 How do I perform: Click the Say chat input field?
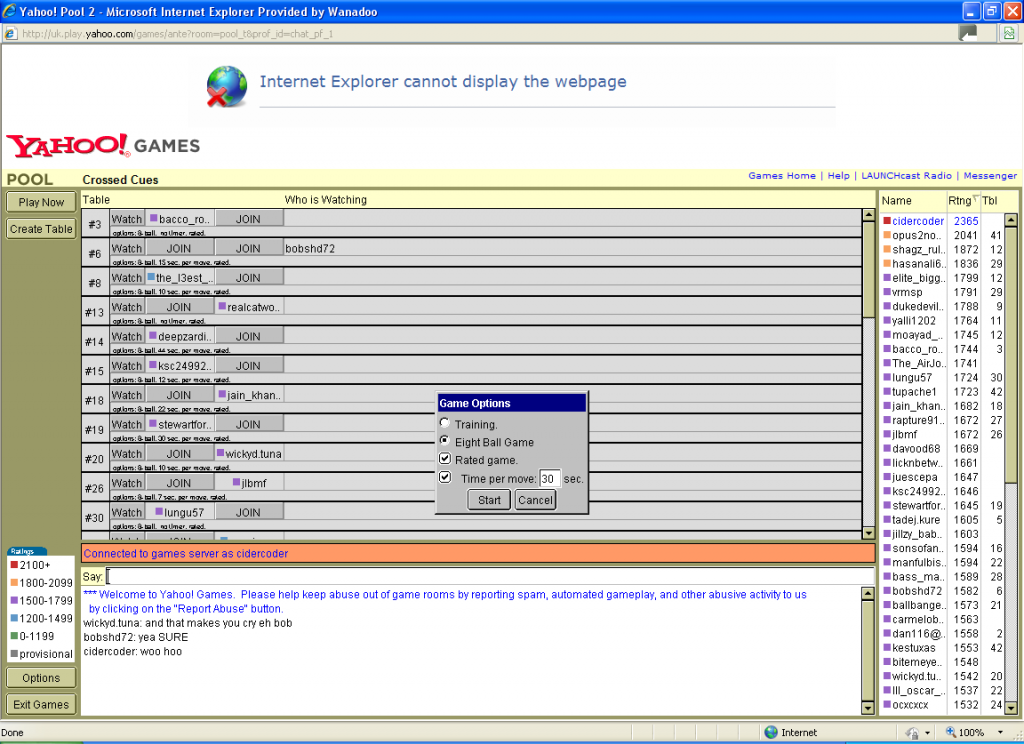click(490, 576)
